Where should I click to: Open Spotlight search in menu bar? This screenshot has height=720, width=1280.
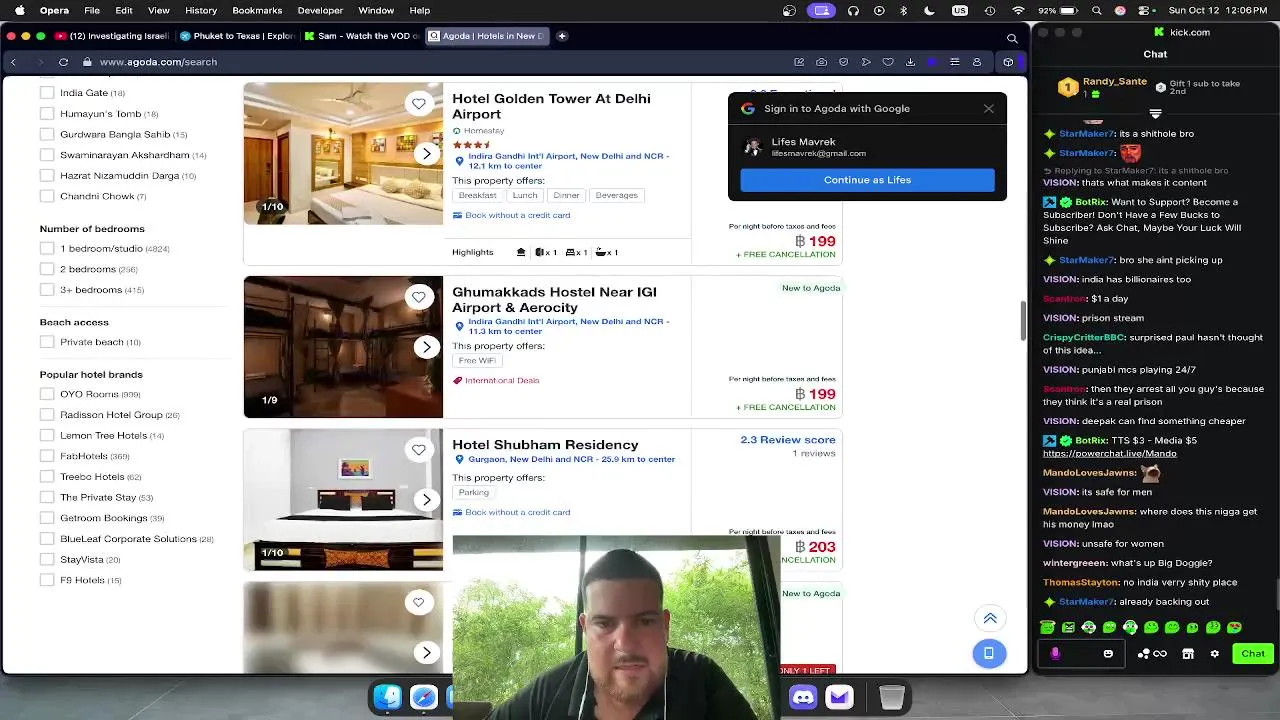[1097, 10]
